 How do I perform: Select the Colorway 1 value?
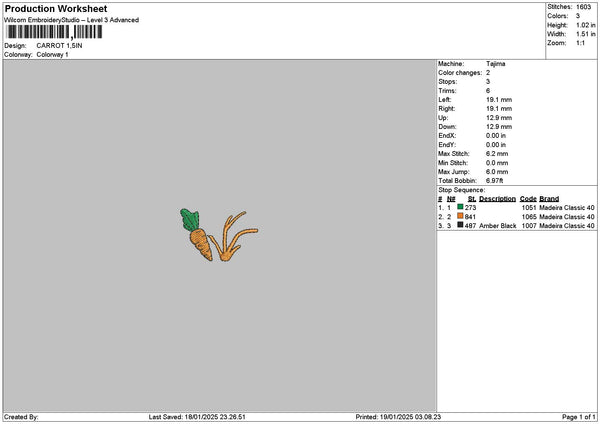click(52, 55)
